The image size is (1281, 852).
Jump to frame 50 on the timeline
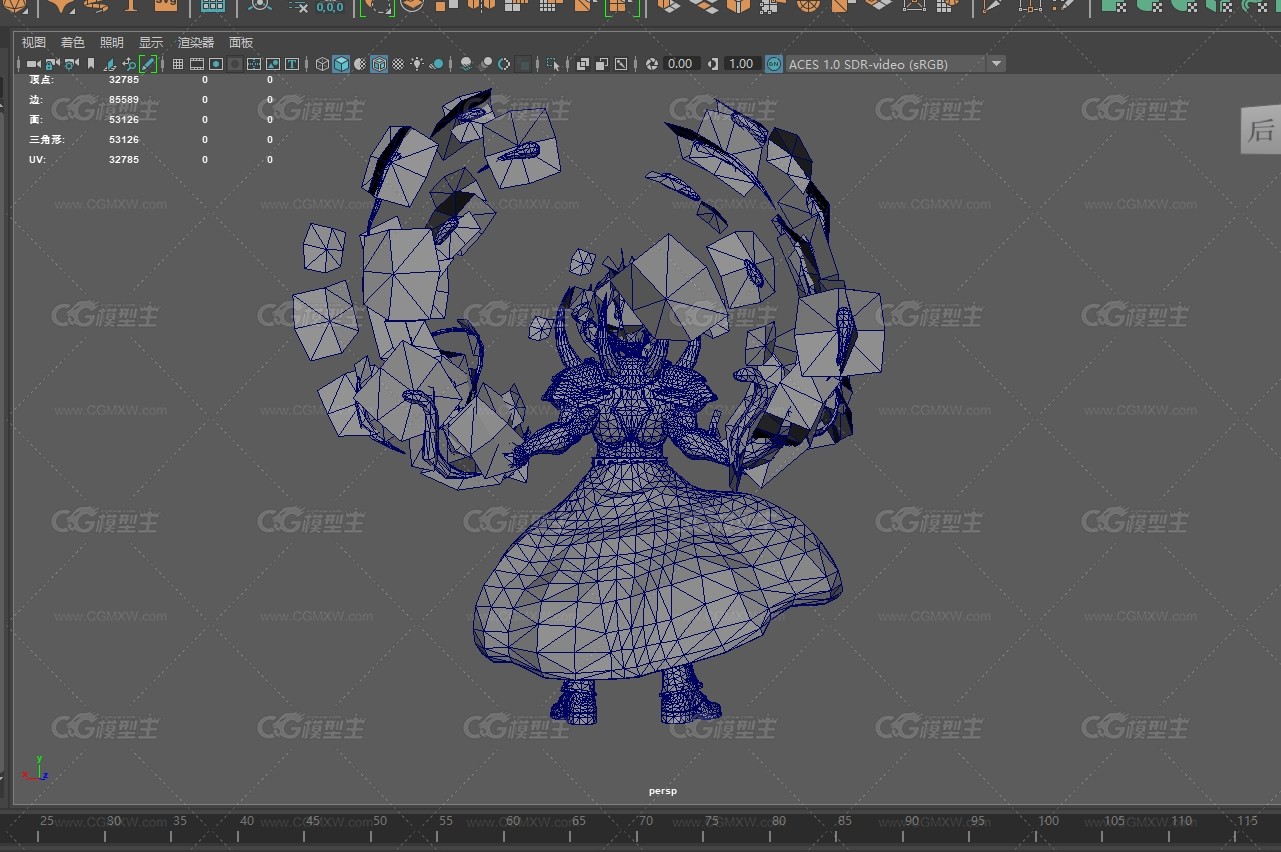[x=379, y=821]
